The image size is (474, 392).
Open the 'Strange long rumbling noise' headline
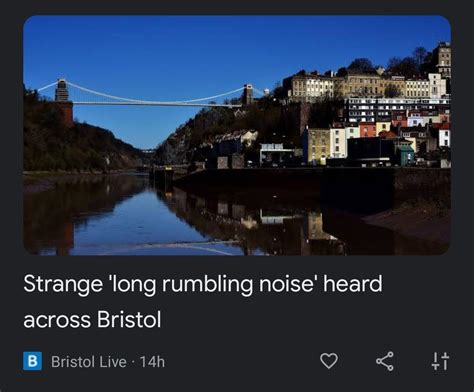click(203, 302)
